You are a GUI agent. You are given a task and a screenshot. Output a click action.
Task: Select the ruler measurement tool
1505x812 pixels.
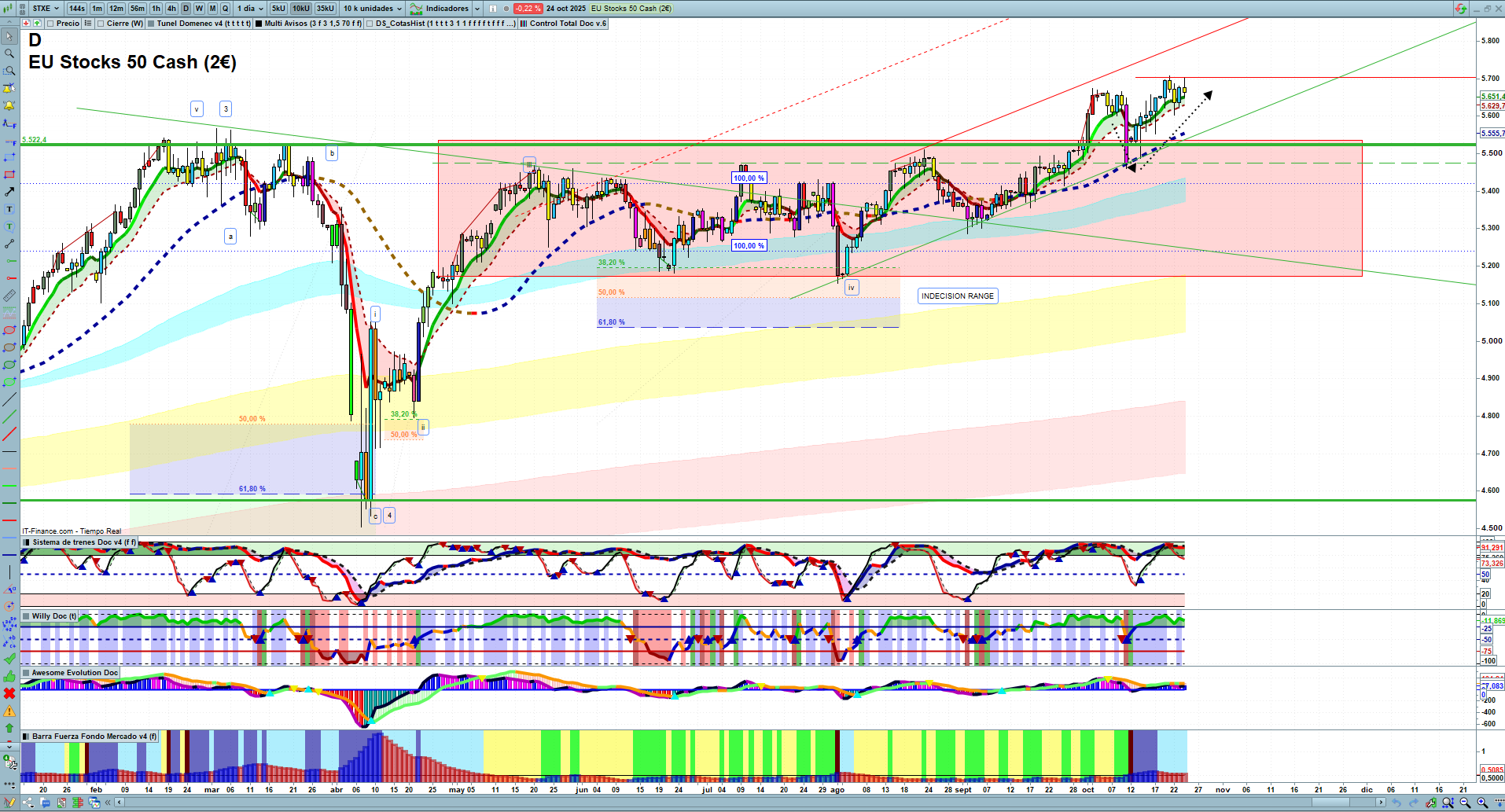(9, 296)
